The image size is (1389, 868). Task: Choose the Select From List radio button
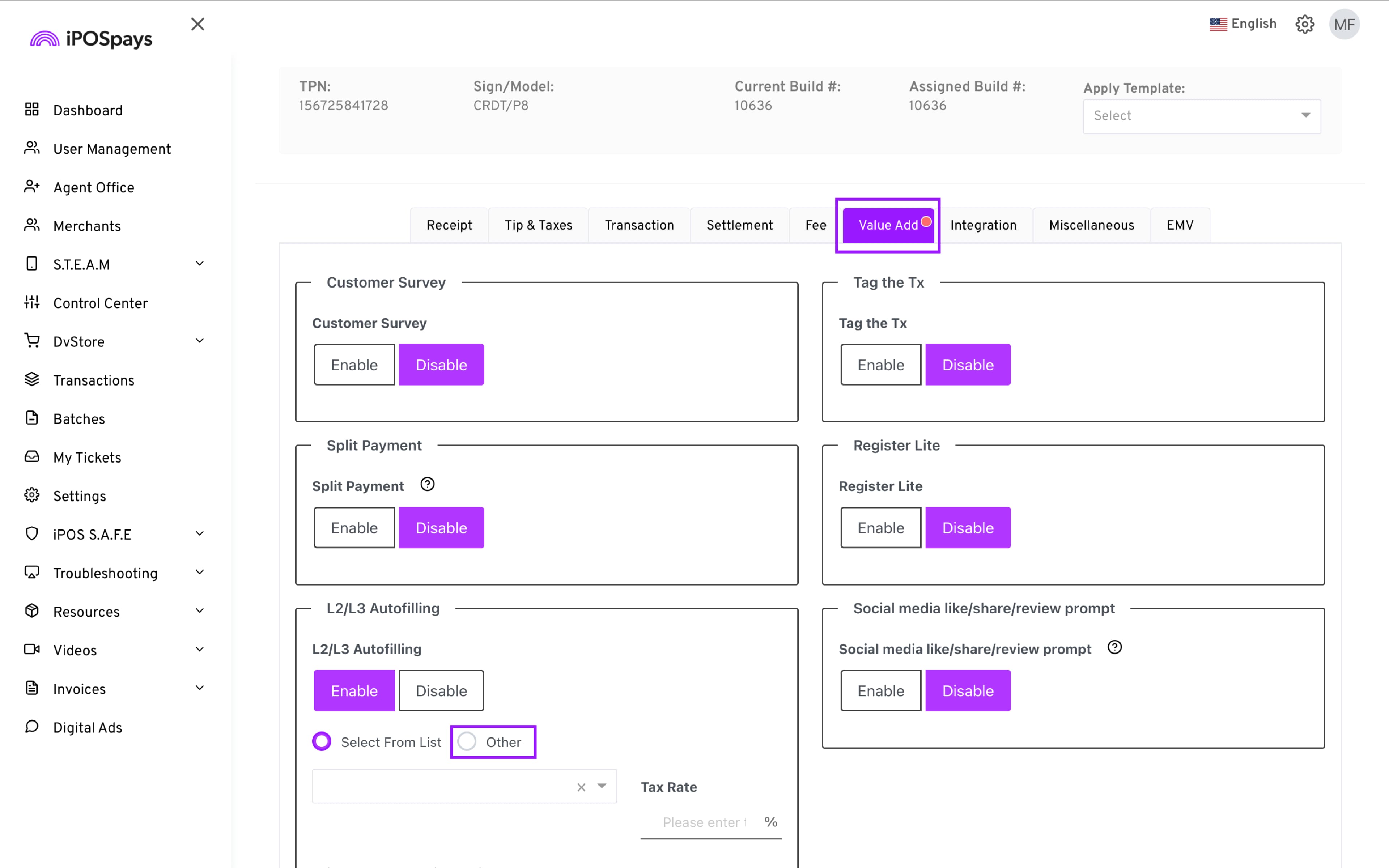(322, 741)
